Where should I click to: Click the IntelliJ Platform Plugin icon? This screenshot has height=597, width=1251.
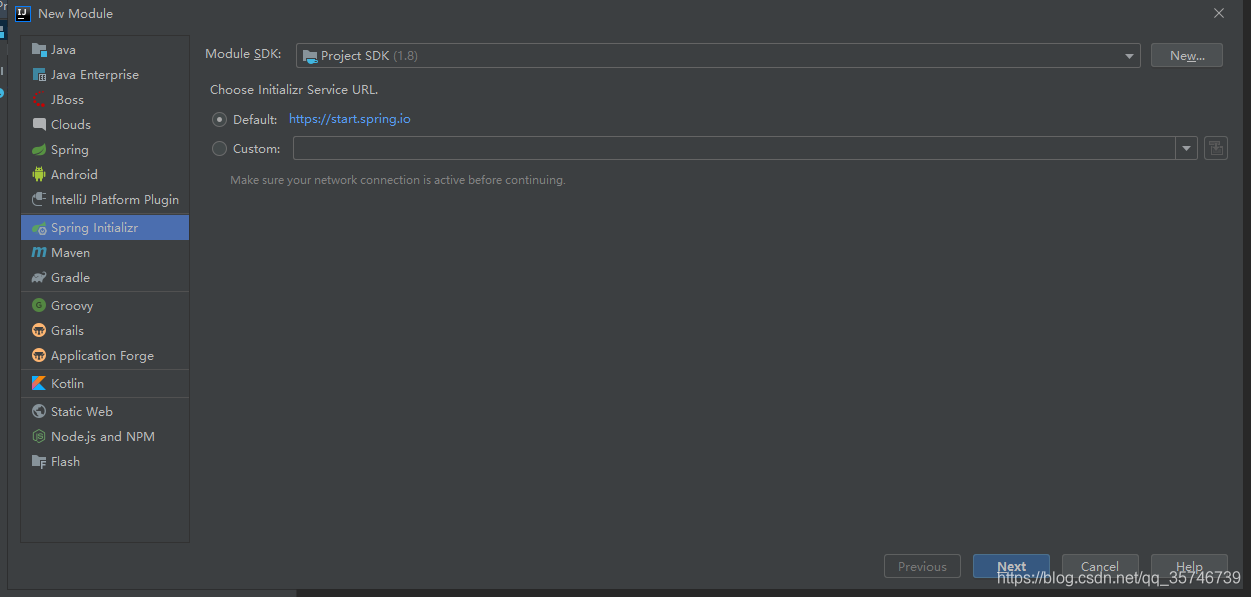tap(39, 200)
